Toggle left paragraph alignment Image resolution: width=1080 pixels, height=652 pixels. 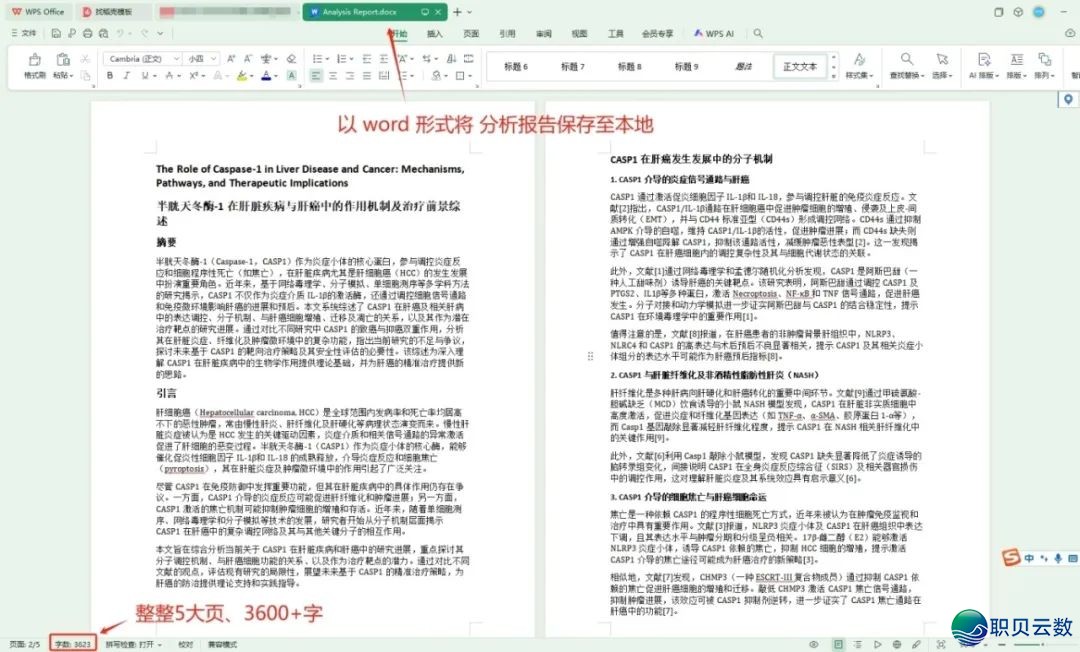click(316, 76)
